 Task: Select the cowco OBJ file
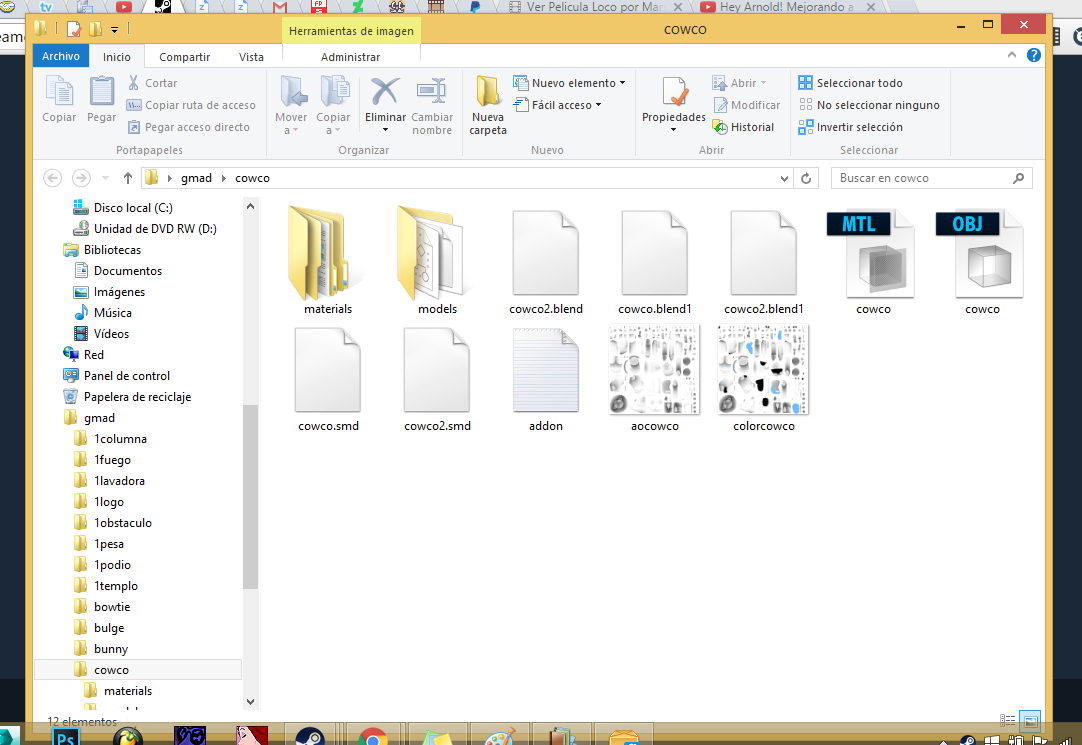982,262
